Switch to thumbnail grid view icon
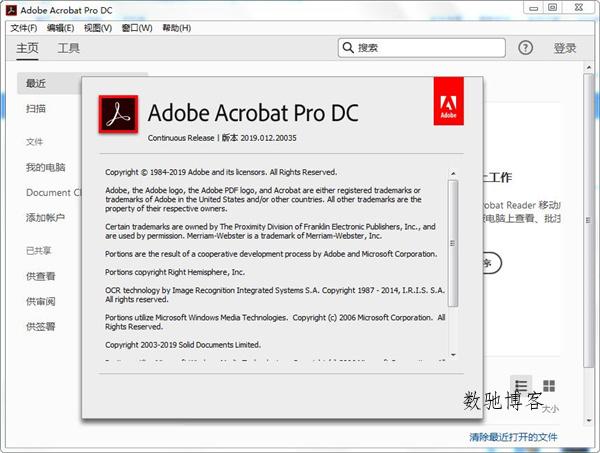The image size is (600, 453). [549, 386]
